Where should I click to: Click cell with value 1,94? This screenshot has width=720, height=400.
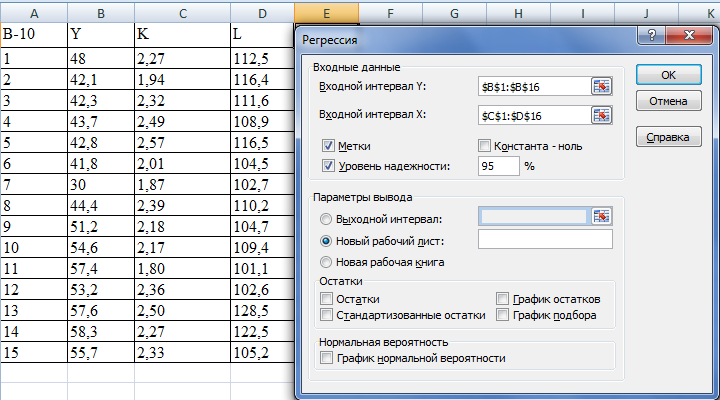(x=183, y=79)
